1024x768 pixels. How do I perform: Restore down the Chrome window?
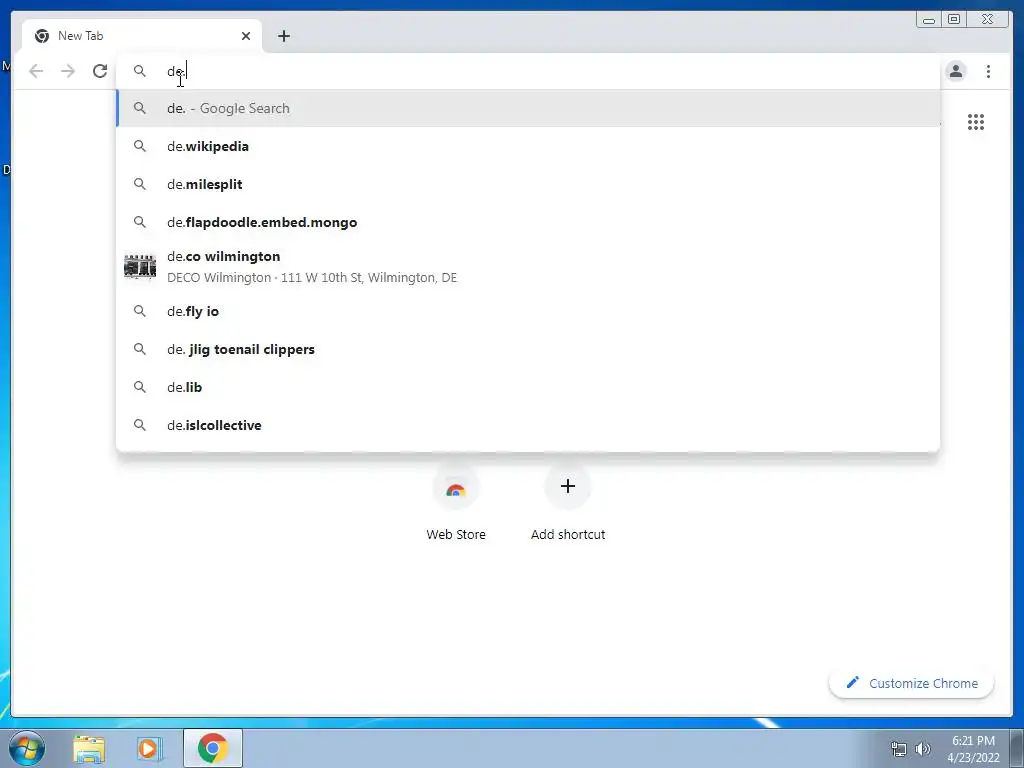[954, 20]
